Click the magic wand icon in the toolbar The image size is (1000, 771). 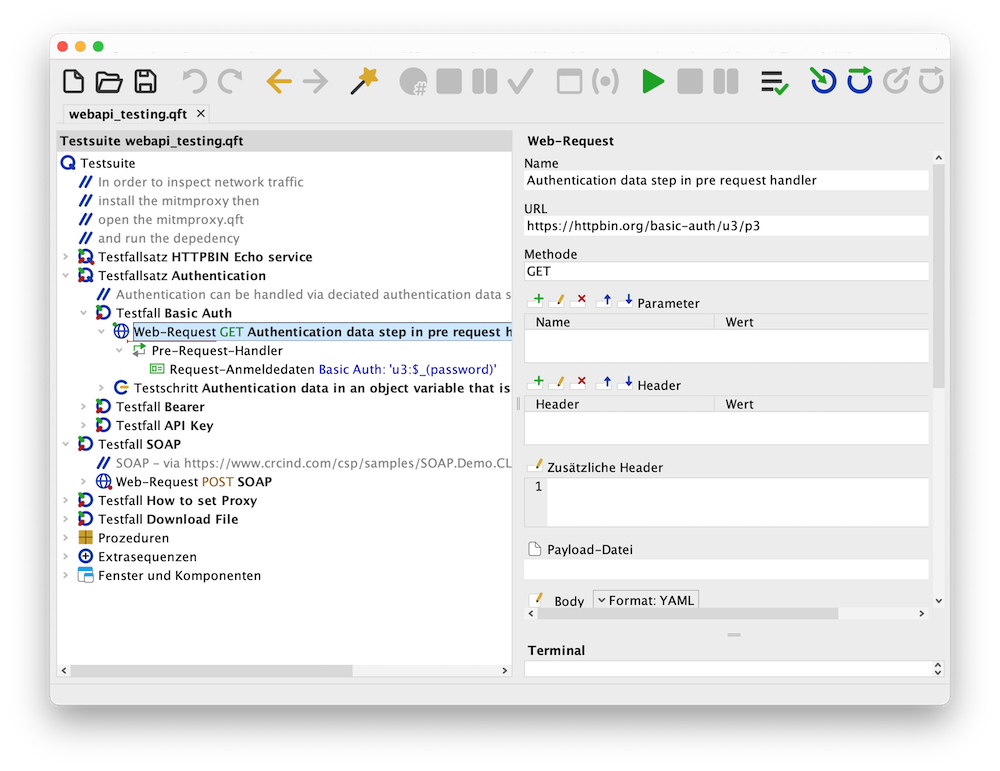click(x=363, y=82)
